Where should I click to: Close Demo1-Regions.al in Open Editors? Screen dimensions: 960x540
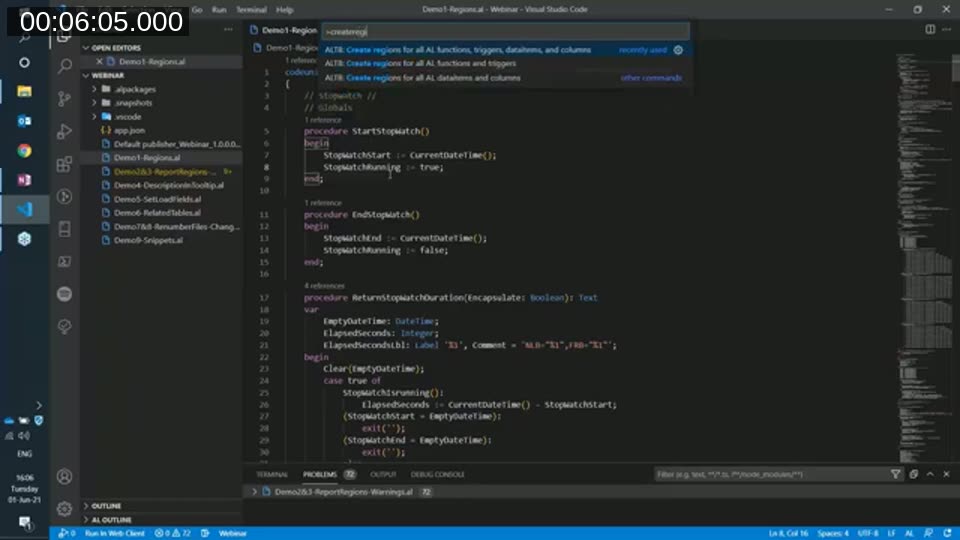click(x=99, y=61)
